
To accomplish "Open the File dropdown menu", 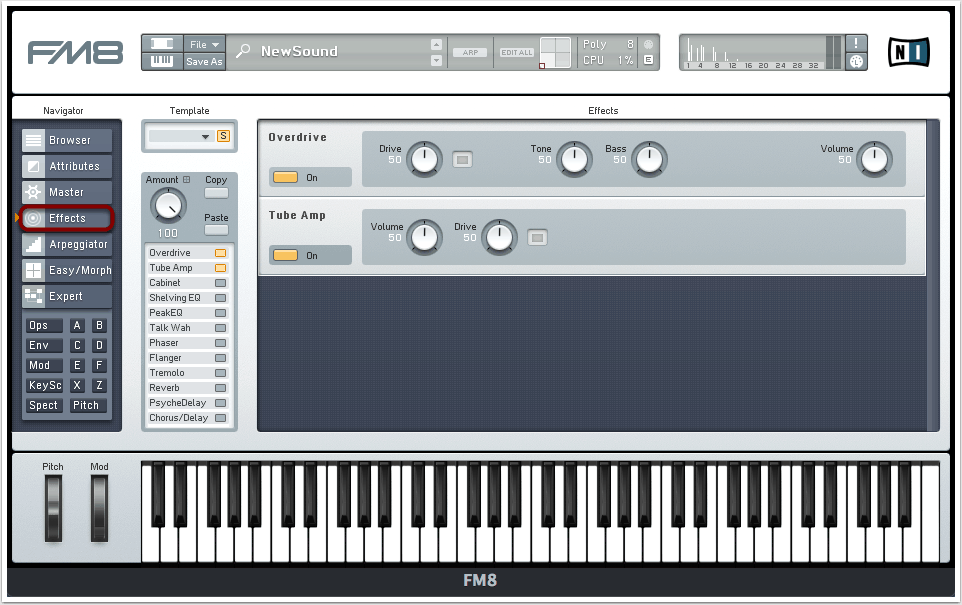I will pos(204,44).
